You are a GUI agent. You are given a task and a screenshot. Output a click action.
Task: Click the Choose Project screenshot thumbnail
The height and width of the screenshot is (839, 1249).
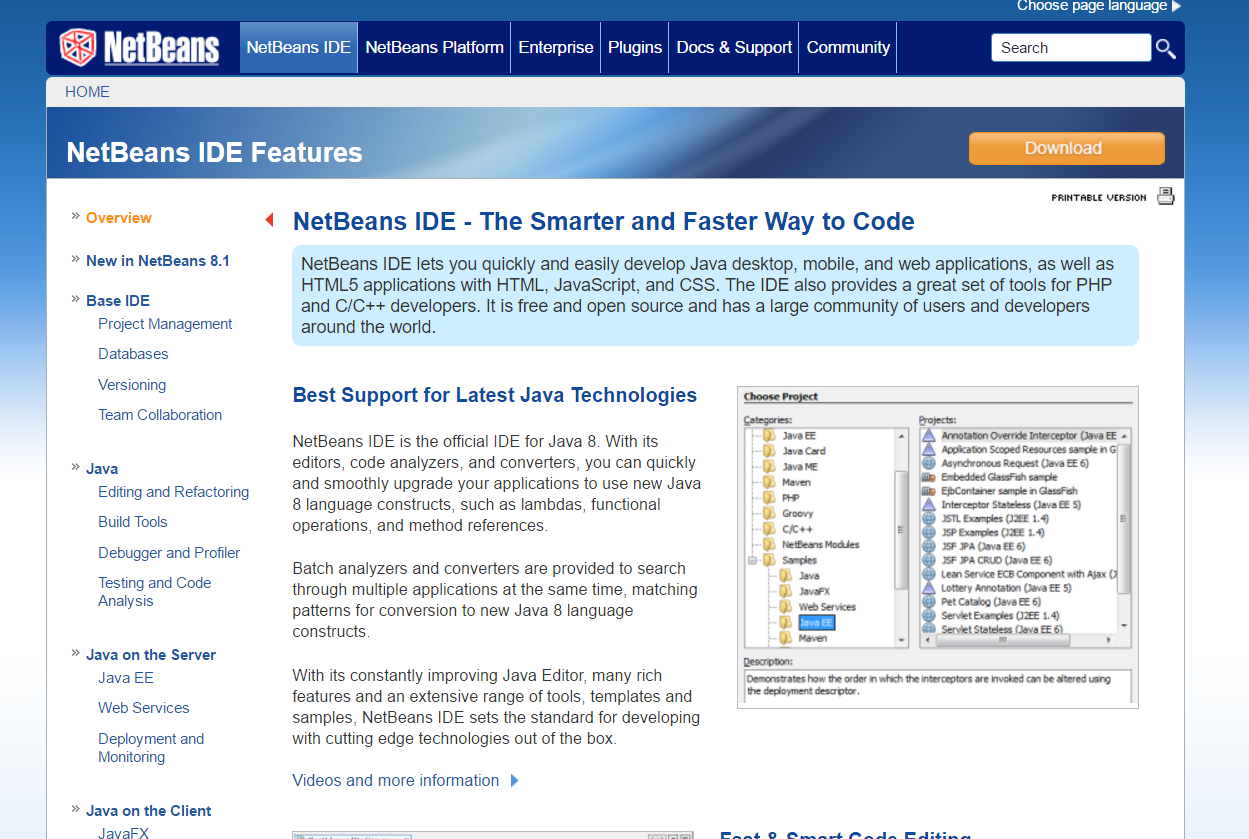point(938,547)
